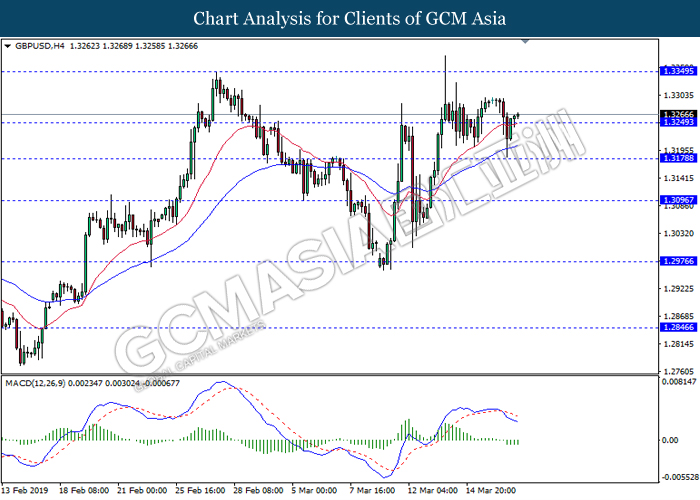Select the 1.33495 price level label
Viewport: 700px width, 500px height.
[x=679, y=71]
